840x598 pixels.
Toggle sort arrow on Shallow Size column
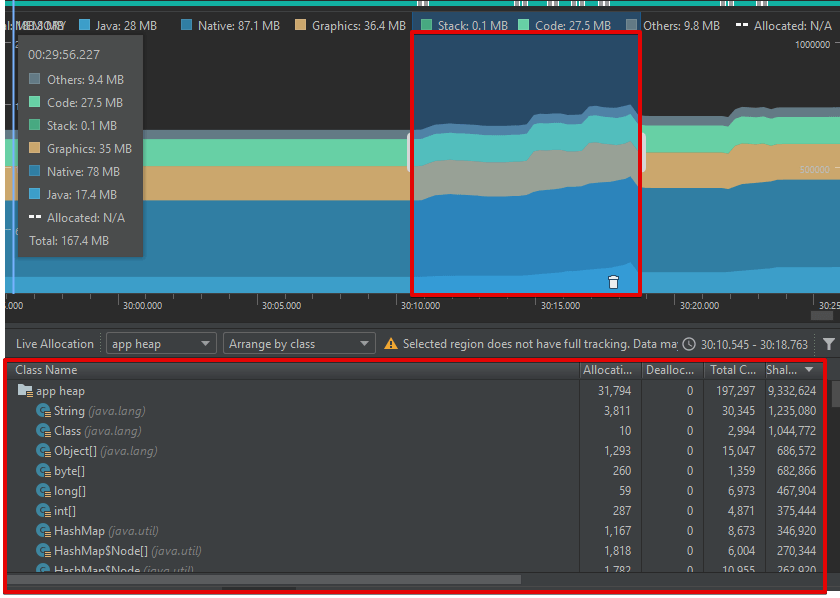[x=809, y=370]
